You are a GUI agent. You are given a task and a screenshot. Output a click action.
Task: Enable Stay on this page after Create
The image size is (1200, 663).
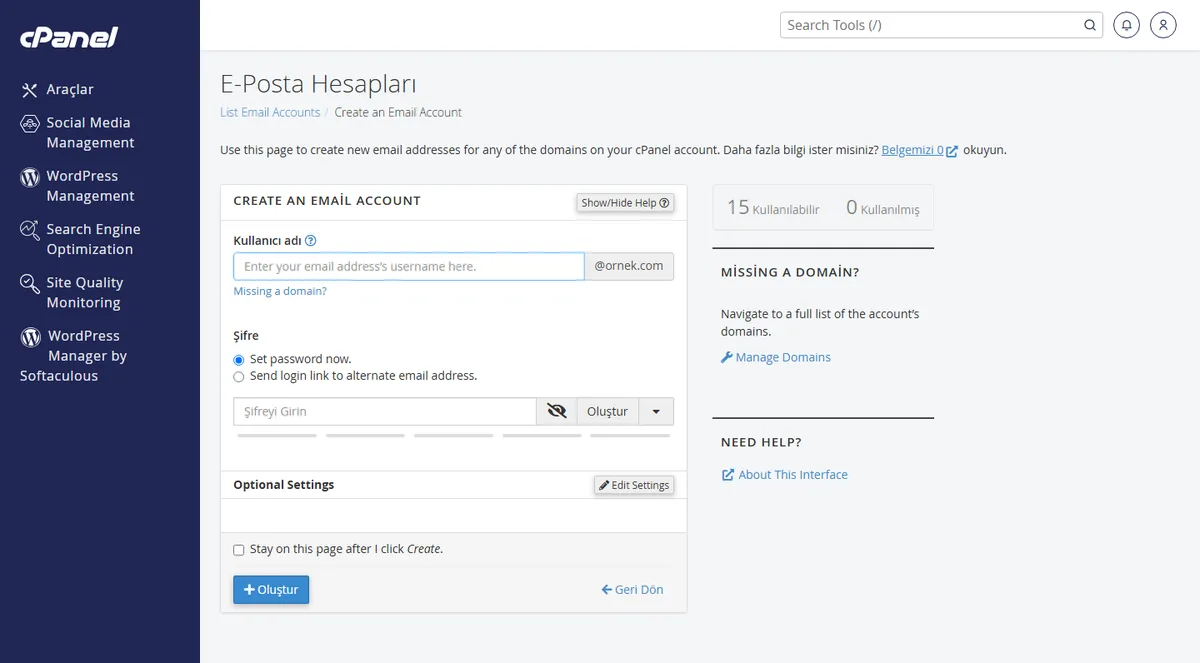click(x=239, y=550)
